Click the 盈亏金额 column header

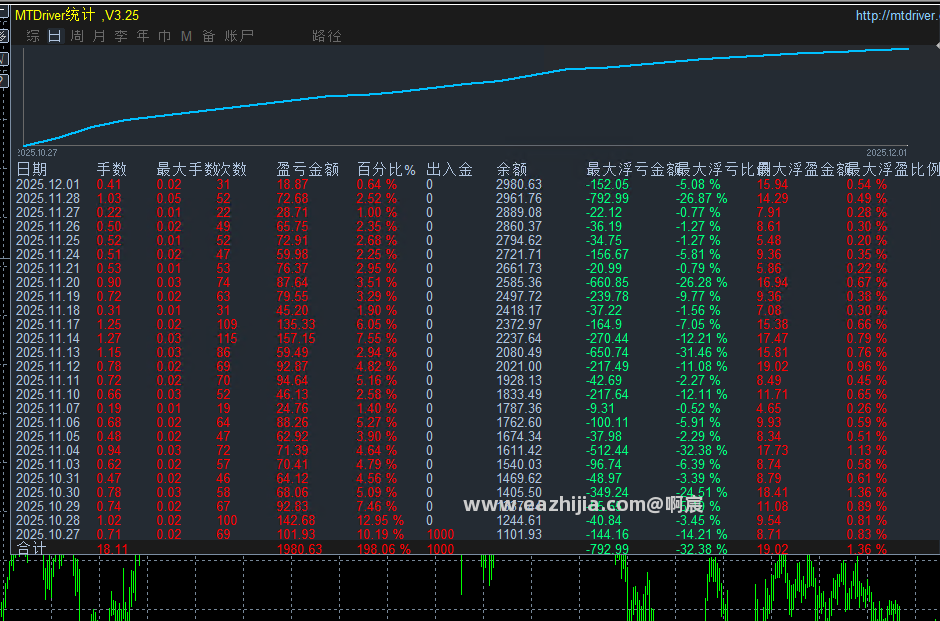tap(308, 170)
